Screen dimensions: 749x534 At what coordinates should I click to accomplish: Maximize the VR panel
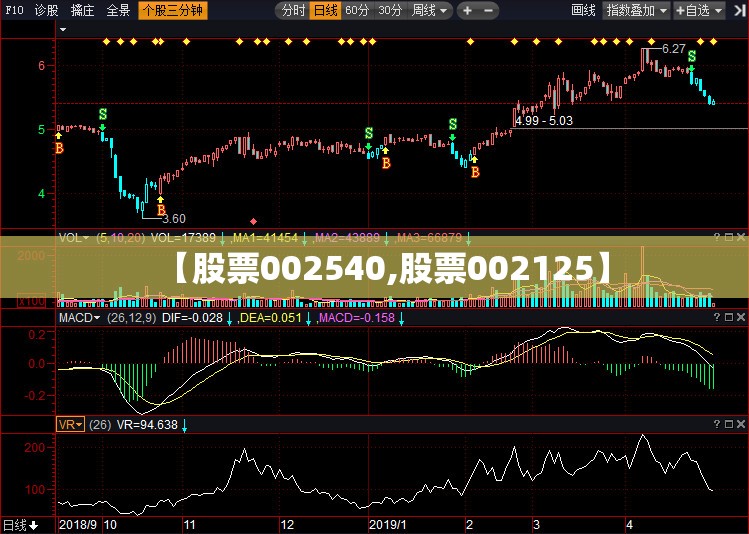[x=728, y=424]
